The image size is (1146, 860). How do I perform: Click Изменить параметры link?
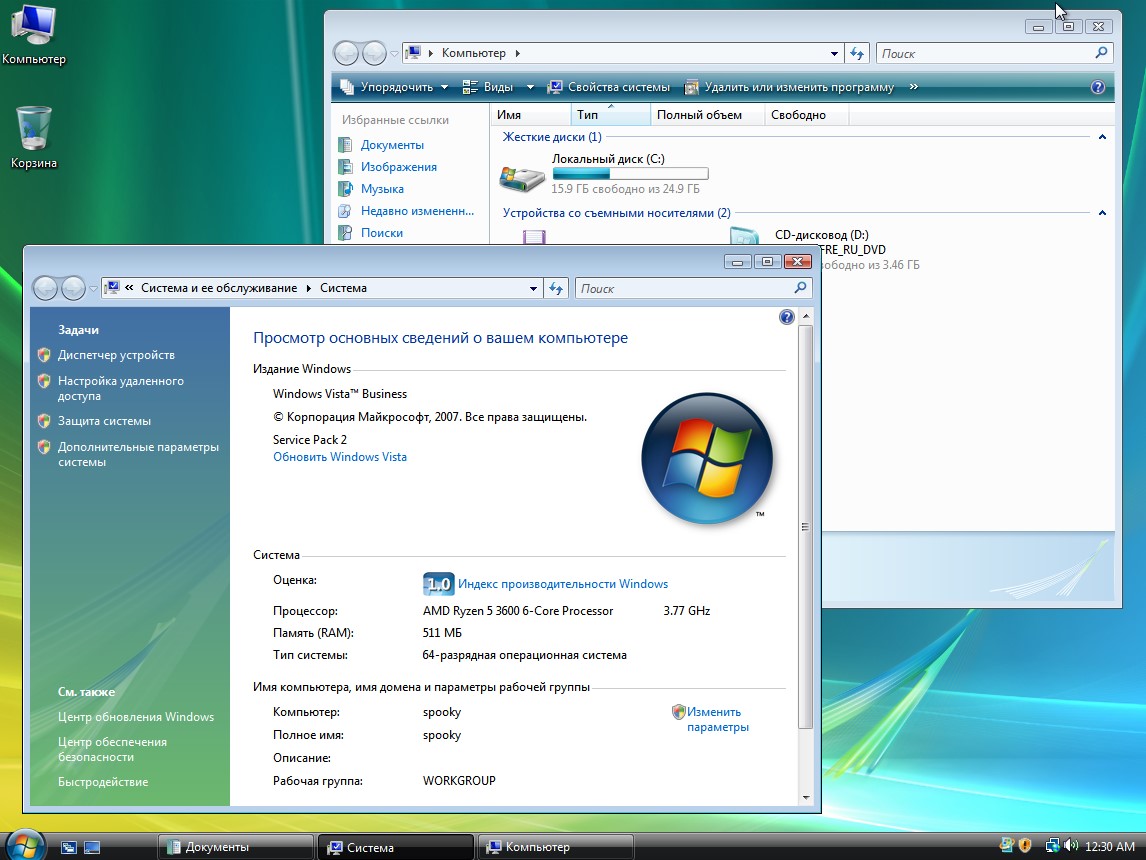[718, 719]
